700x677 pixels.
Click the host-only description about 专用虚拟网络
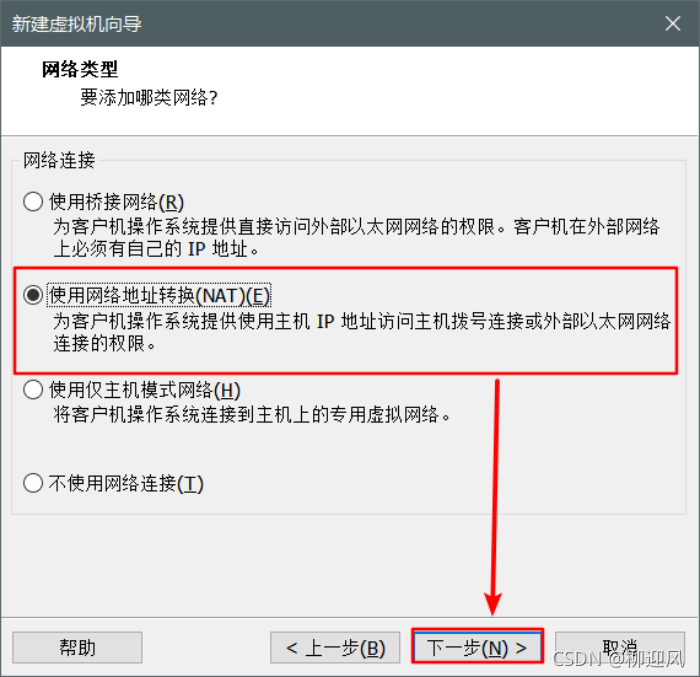[x=252, y=415]
